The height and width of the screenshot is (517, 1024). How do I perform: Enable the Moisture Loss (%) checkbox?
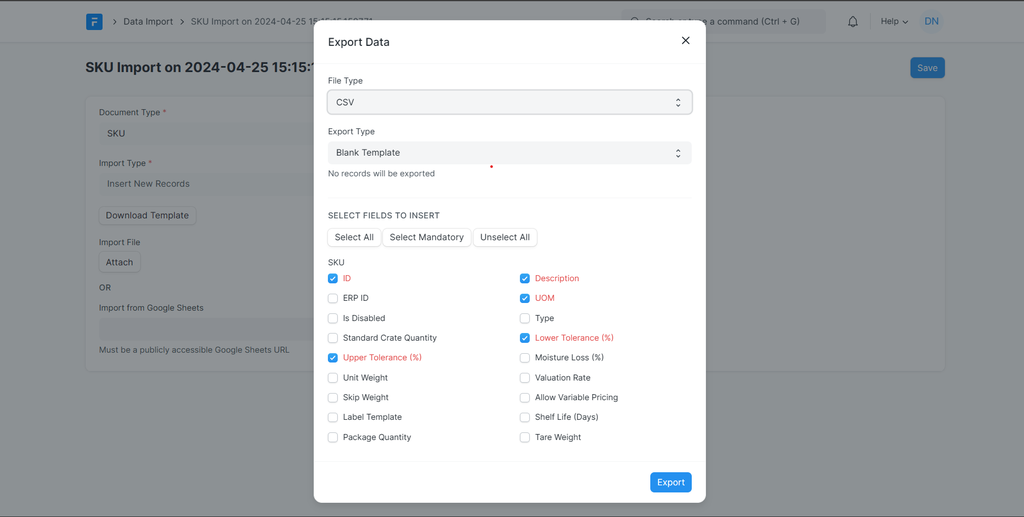click(x=525, y=358)
